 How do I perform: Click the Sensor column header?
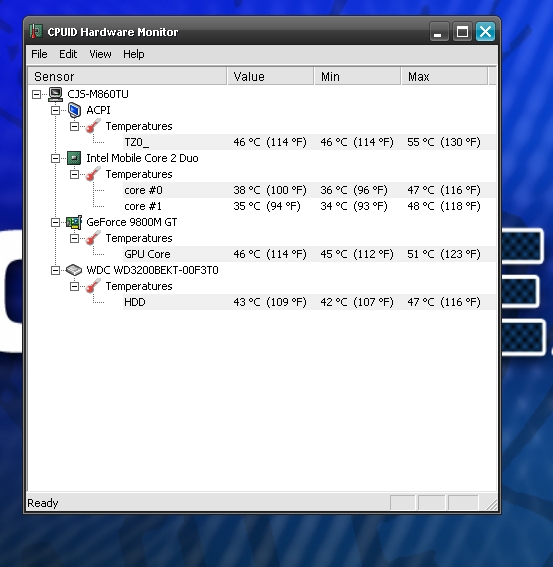127,76
